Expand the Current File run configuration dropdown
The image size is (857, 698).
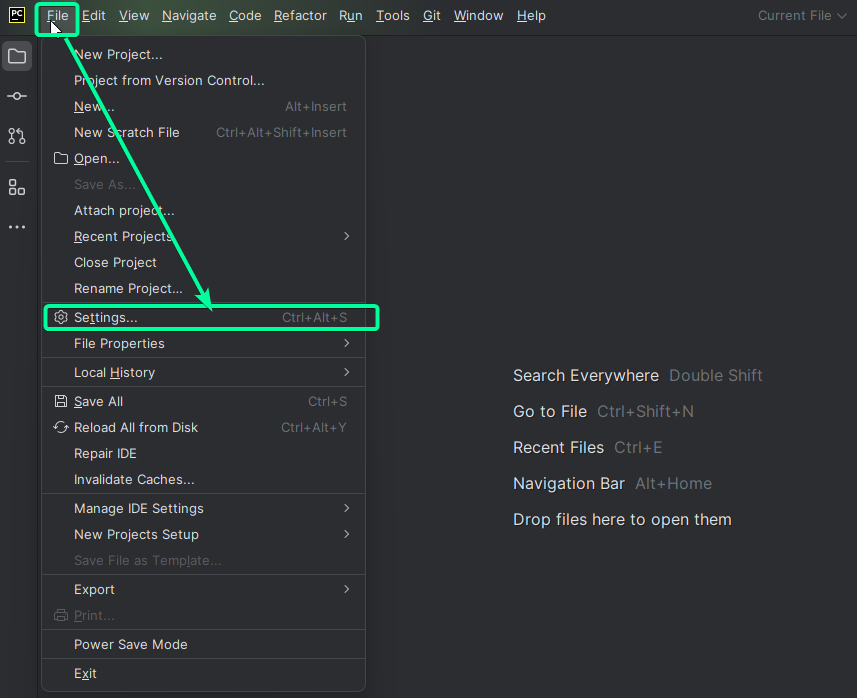click(x=802, y=16)
